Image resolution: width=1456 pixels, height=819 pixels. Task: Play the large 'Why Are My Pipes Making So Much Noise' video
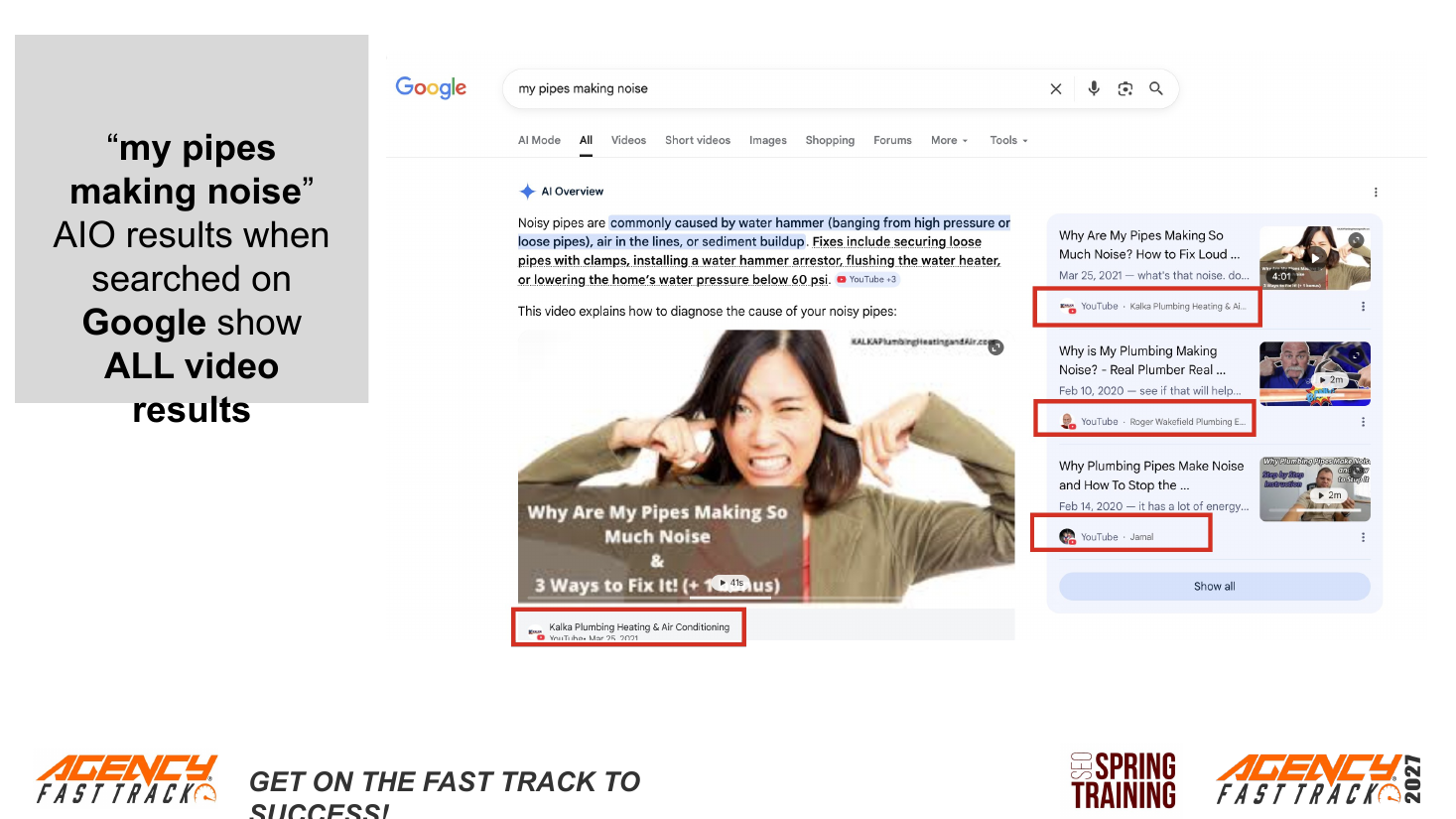[x=766, y=466]
